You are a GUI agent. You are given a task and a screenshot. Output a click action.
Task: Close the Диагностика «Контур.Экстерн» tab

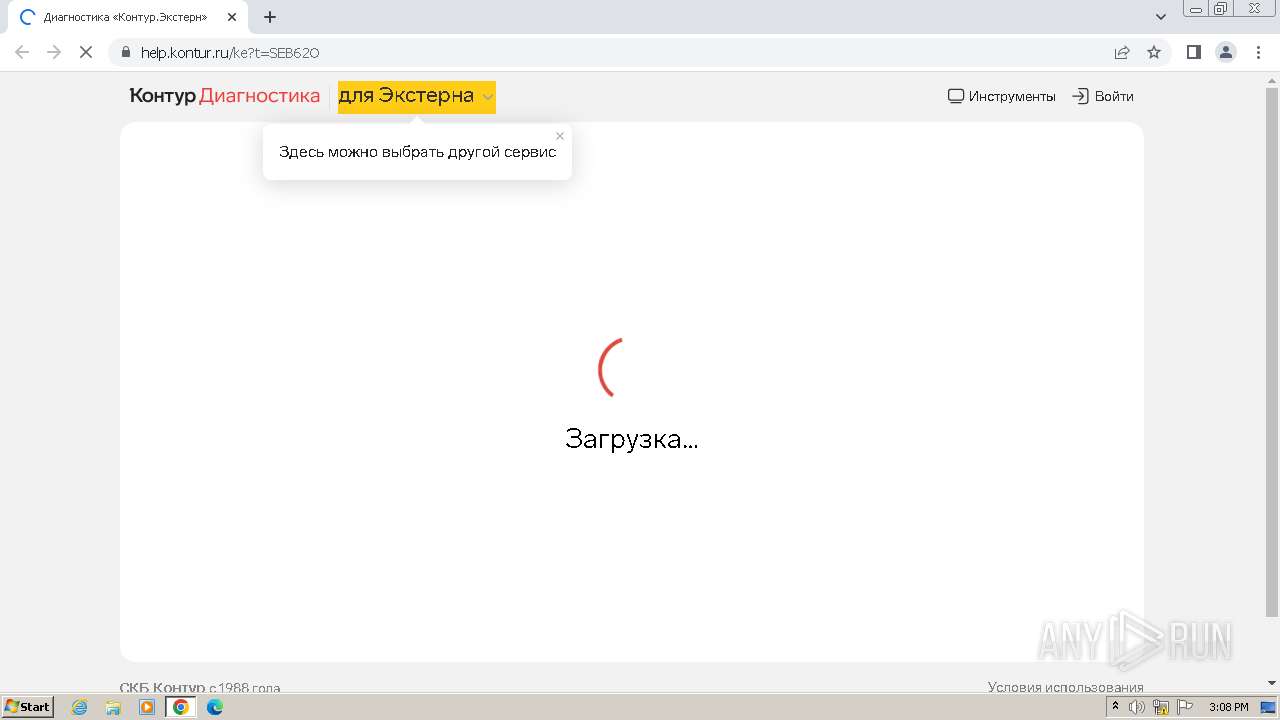pyautogui.click(x=232, y=17)
